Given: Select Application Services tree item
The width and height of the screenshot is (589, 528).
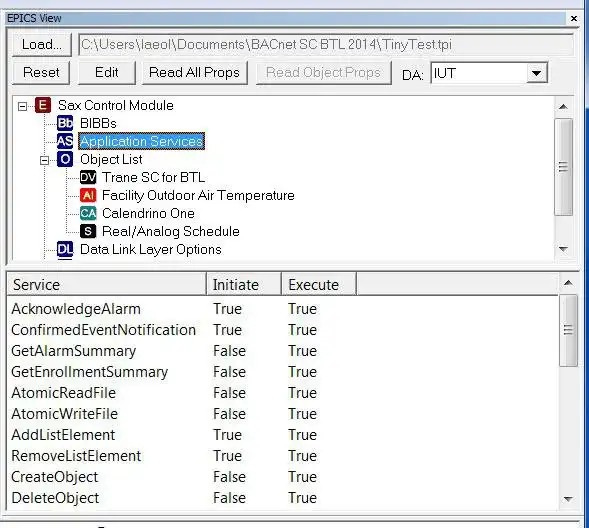Looking at the screenshot, I should tap(141, 141).
